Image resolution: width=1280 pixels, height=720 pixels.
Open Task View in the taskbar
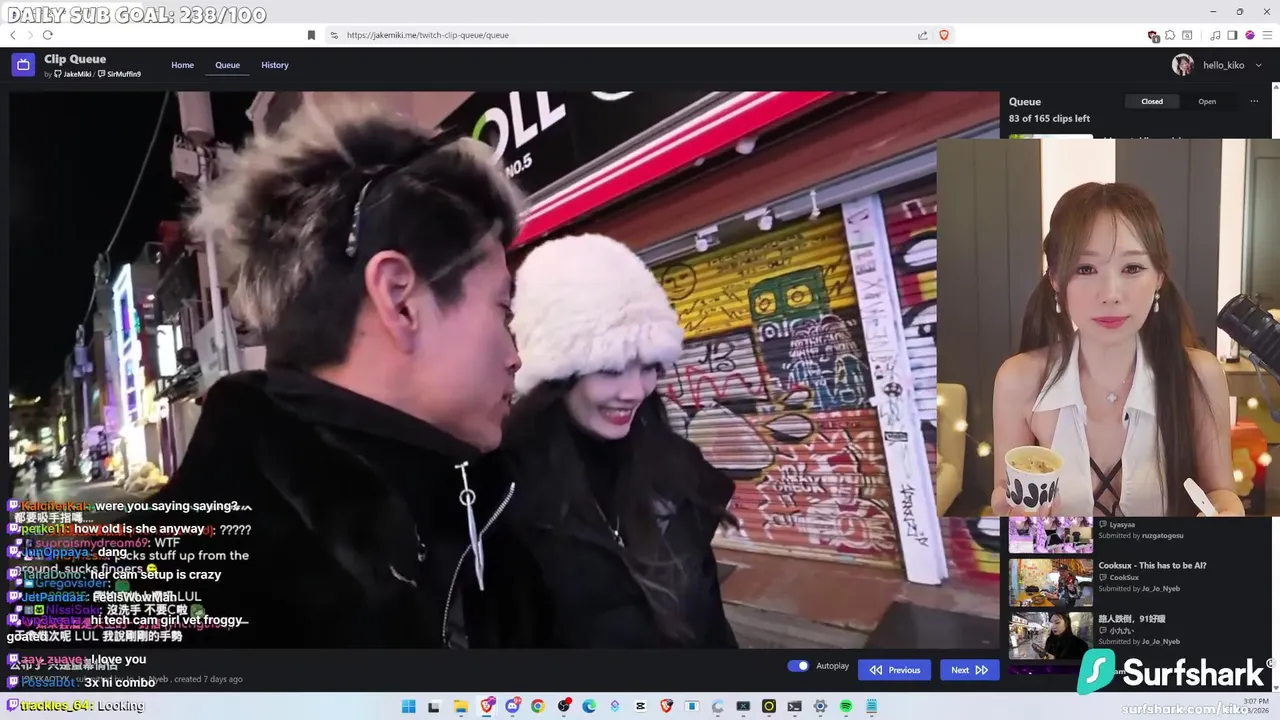(433, 706)
